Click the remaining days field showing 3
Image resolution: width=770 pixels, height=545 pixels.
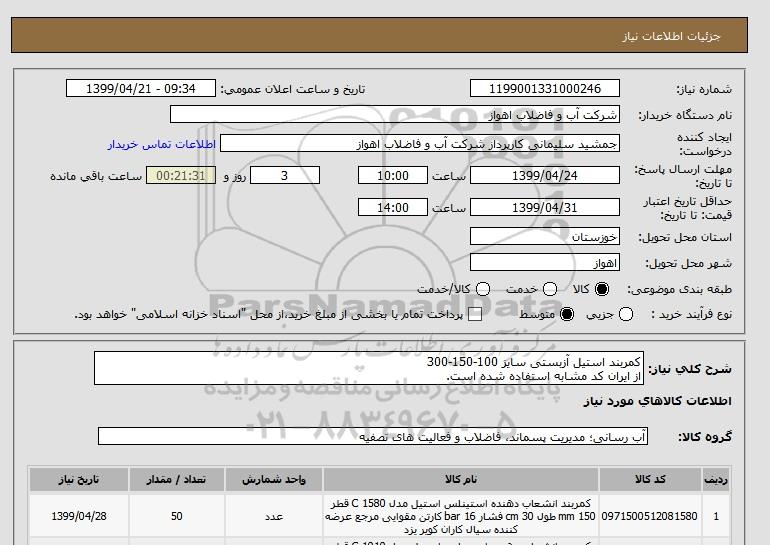click(284, 176)
